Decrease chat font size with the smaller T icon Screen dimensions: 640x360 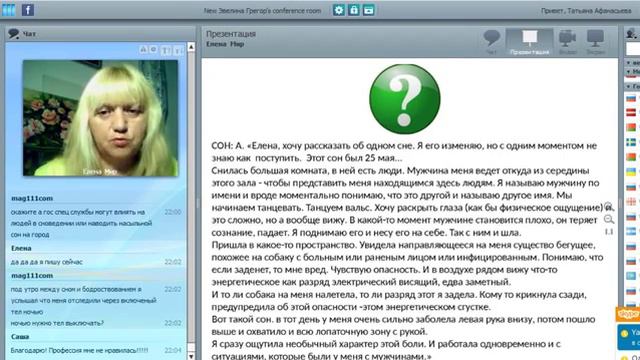pos(178,51)
